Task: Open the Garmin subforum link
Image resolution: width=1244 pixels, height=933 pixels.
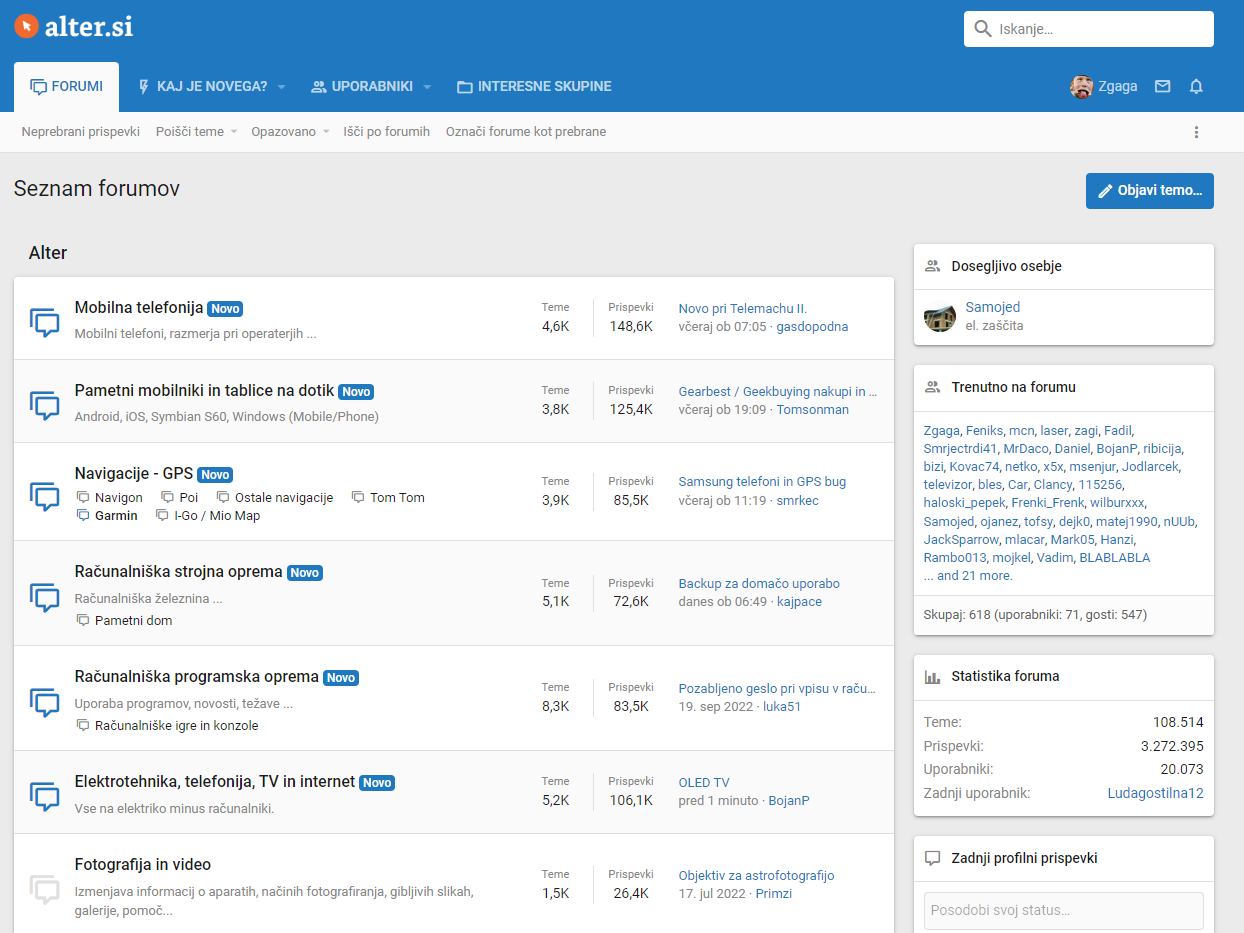Action: [116, 516]
